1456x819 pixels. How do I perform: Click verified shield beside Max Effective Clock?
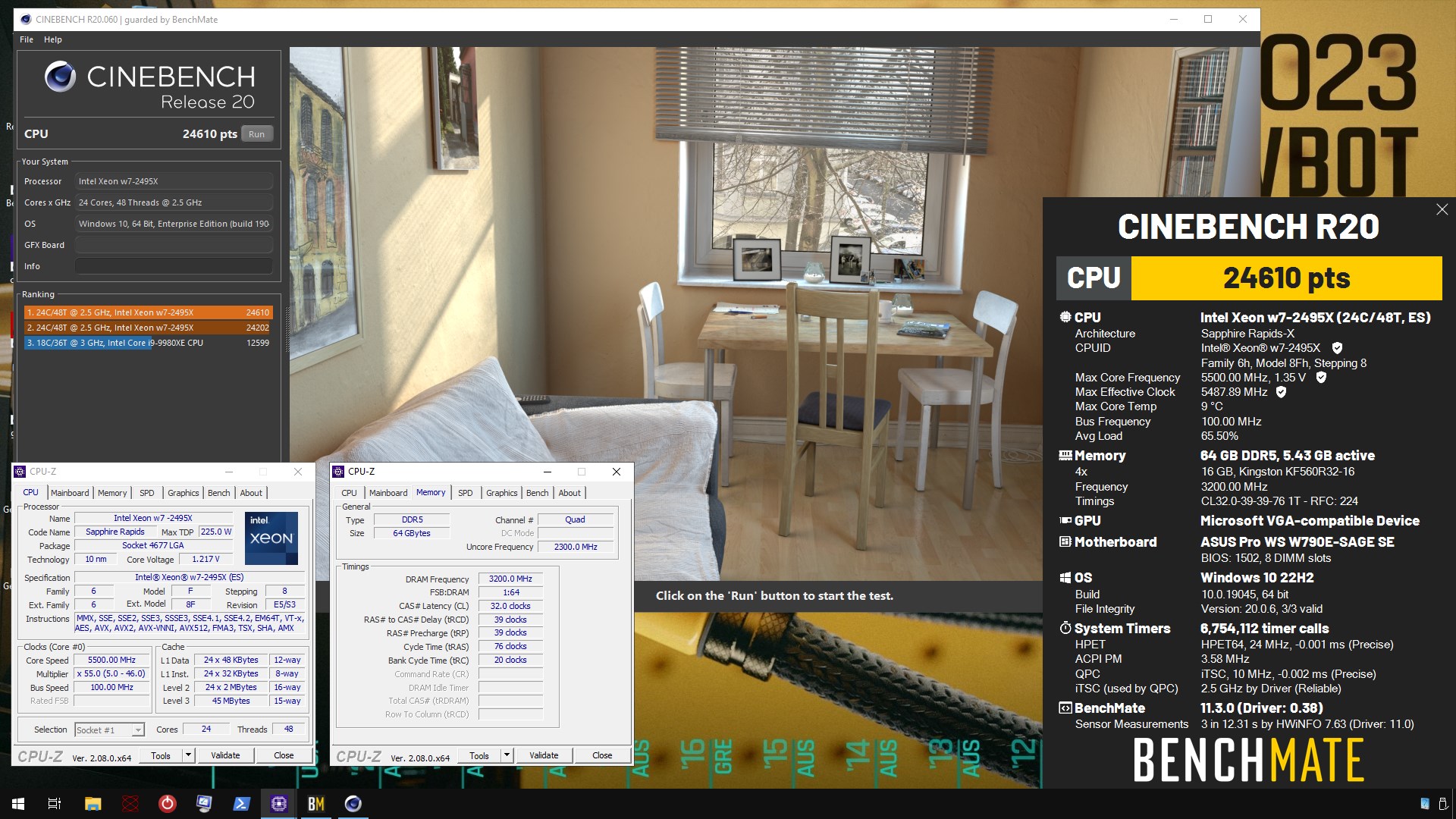[1281, 392]
